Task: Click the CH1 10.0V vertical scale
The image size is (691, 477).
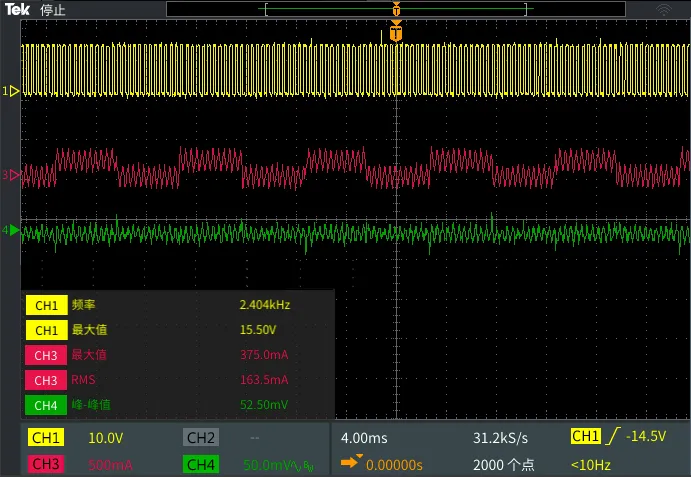Action: coord(106,438)
